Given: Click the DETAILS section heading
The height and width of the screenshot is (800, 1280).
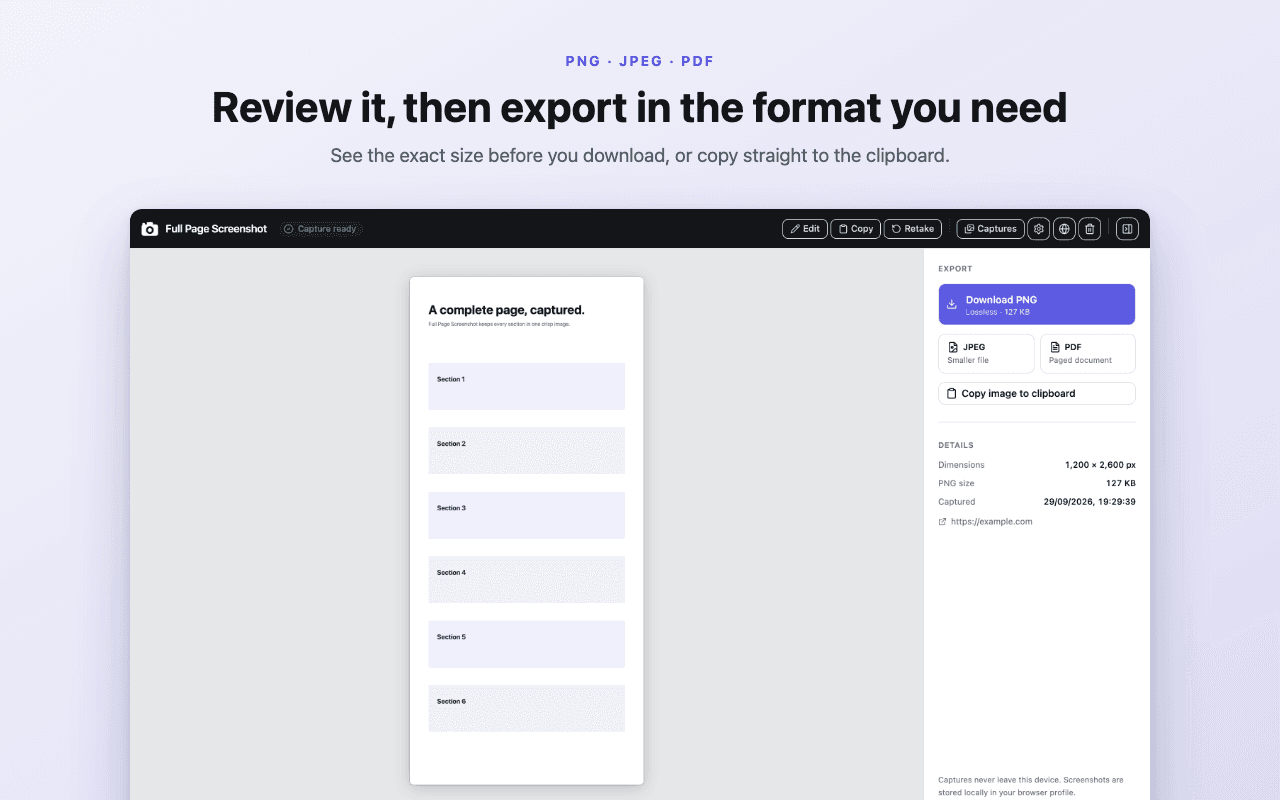Looking at the screenshot, I should [956, 445].
